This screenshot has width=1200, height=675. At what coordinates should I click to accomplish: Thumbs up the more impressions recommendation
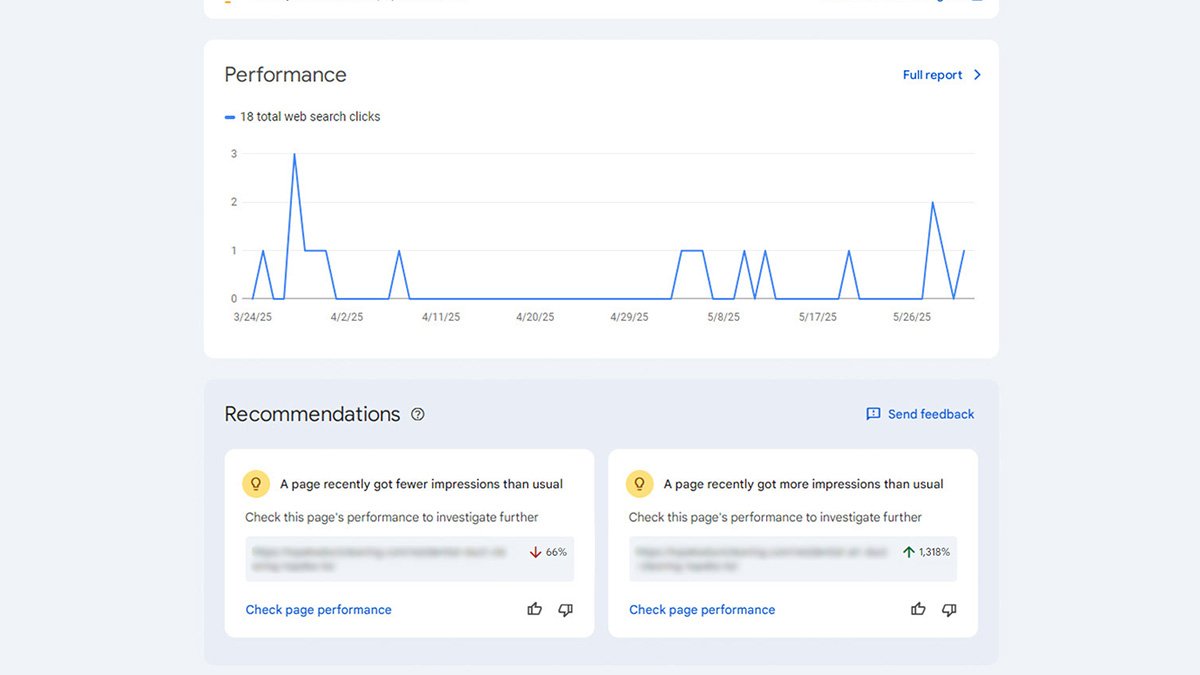[918, 609]
